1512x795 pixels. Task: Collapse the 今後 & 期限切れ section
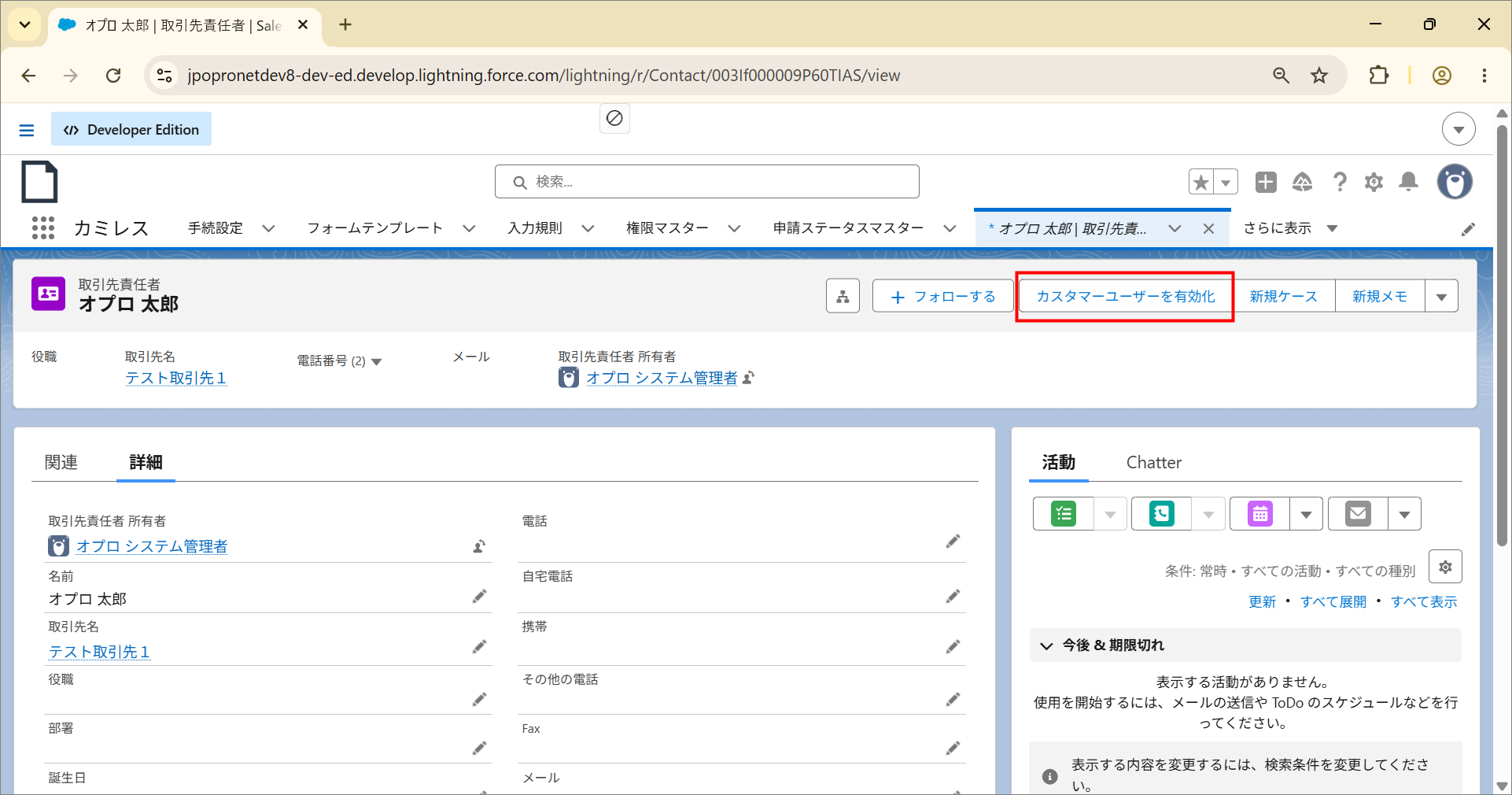tap(1046, 645)
